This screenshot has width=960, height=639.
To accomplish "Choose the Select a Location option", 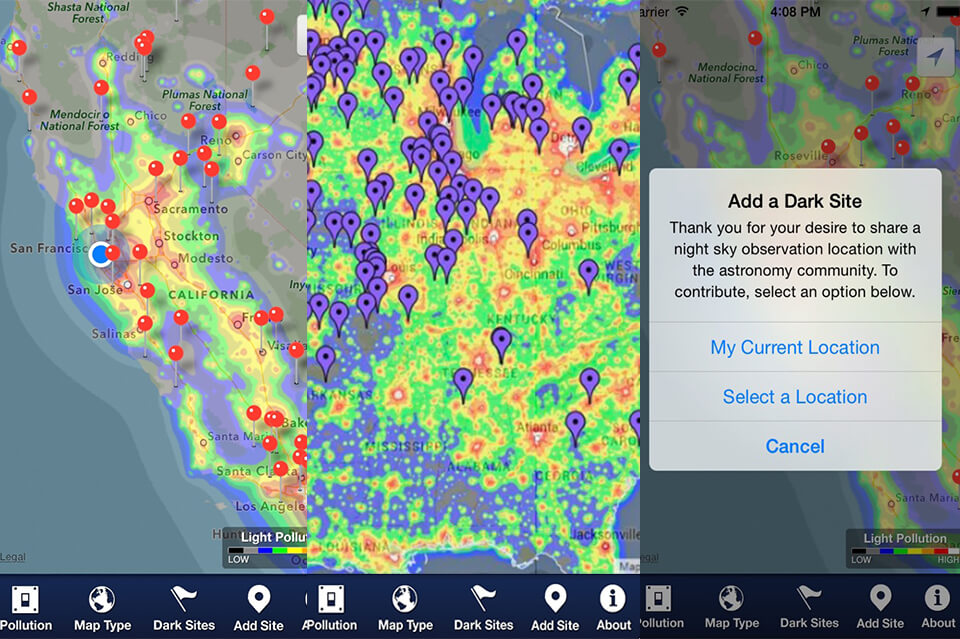I will tap(795, 397).
